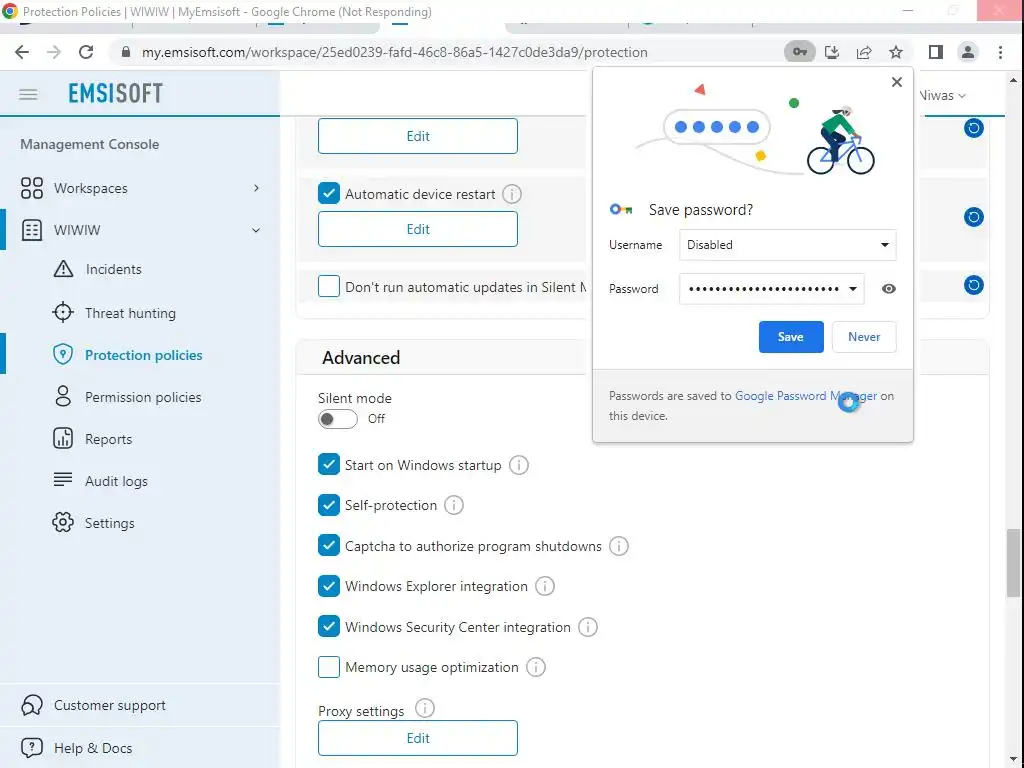Click the scrollbar up arrow
This screenshot has height=768, width=1024.
point(1013,80)
